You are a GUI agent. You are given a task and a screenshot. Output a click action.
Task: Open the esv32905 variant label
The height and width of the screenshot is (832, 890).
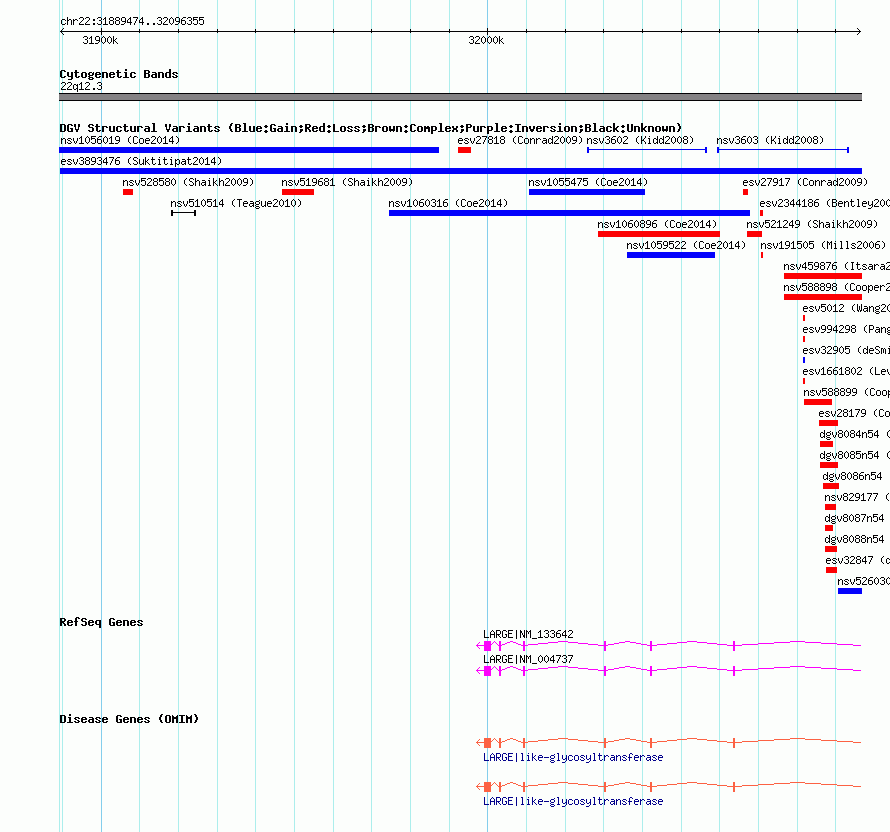[846, 350]
